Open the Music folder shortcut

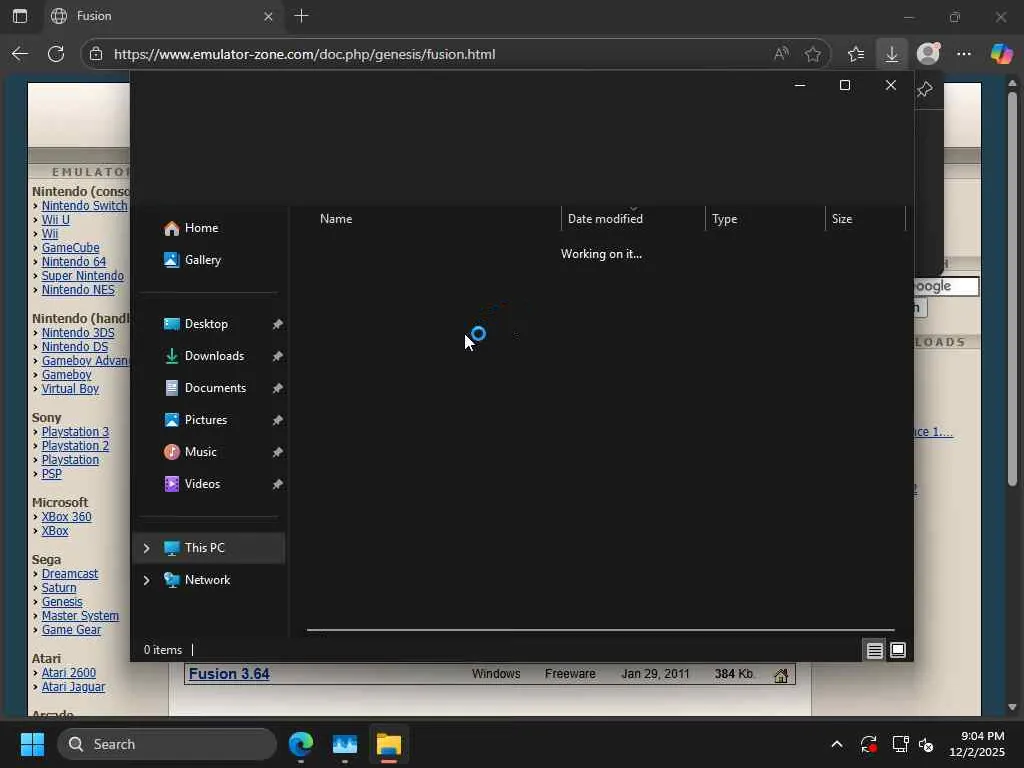point(190,452)
